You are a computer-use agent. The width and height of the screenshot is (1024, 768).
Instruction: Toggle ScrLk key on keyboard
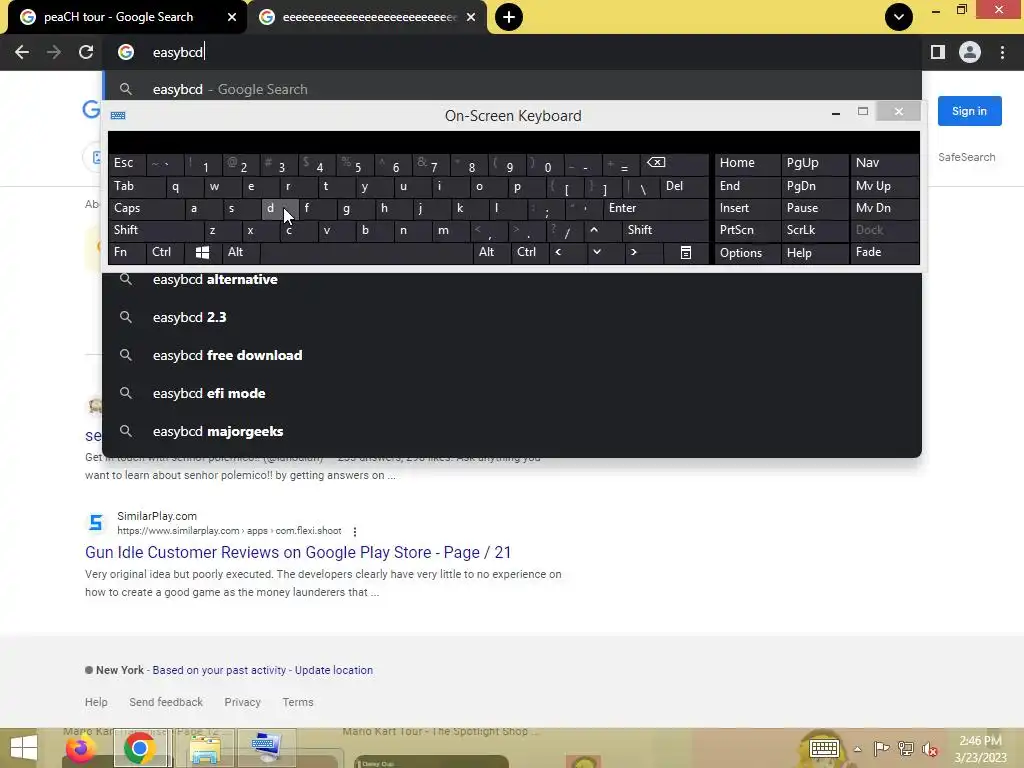pos(815,230)
